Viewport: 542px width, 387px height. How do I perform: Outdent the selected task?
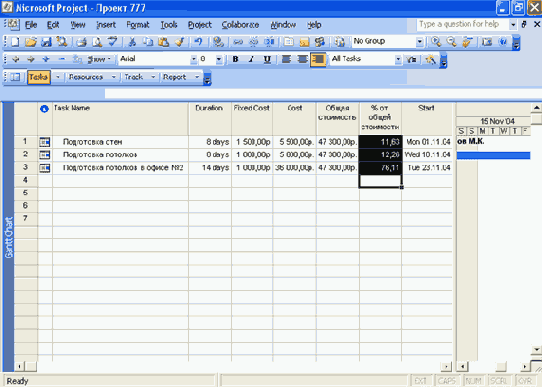click(x=15, y=59)
